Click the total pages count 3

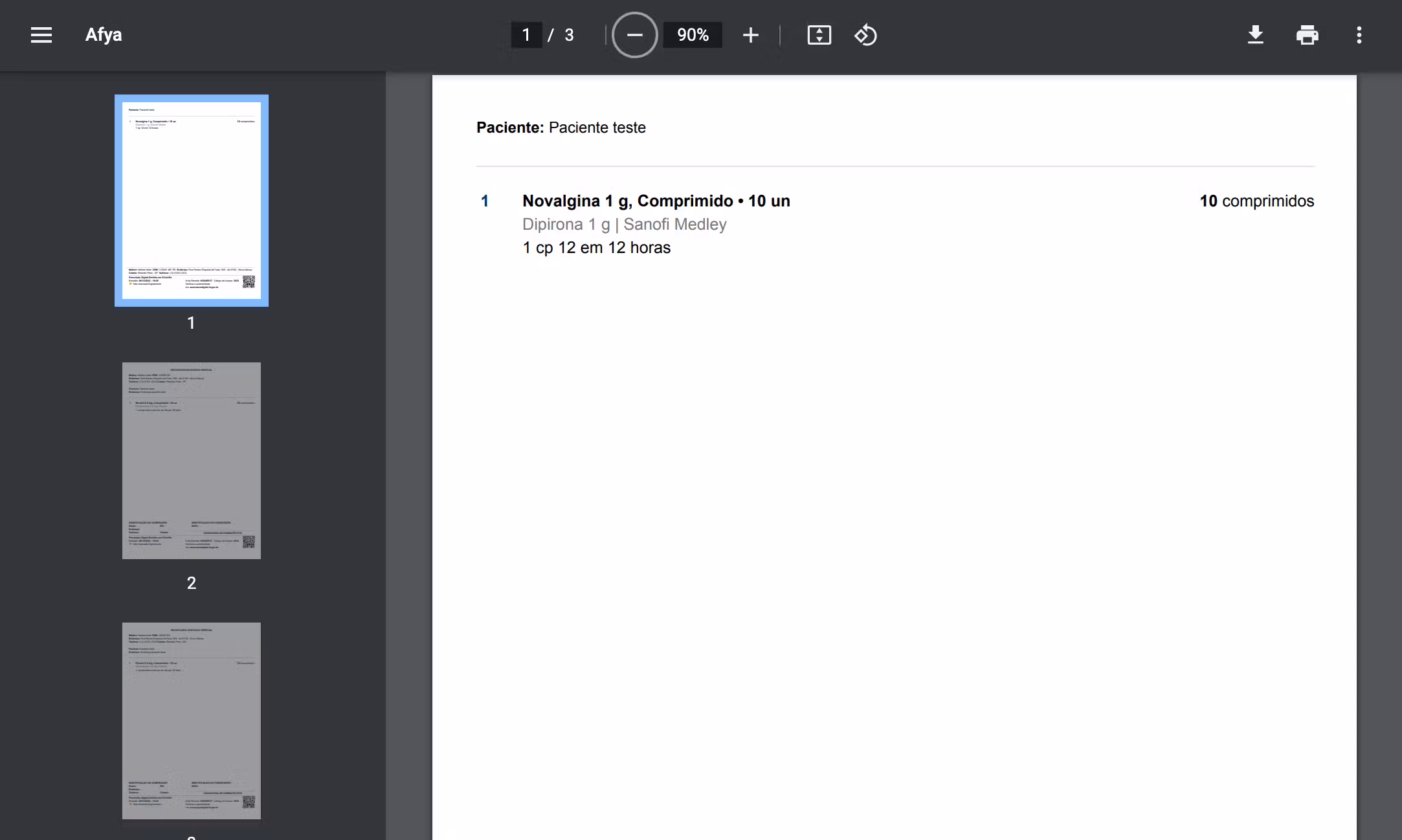[569, 35]
